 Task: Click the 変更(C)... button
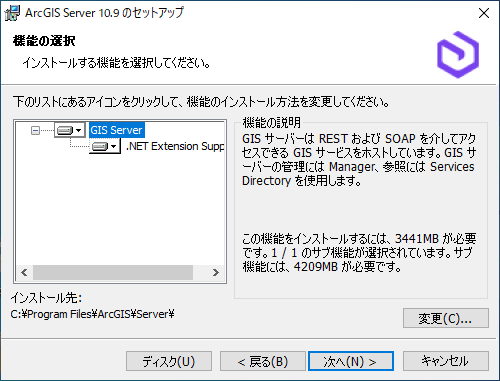coord(446,318)
